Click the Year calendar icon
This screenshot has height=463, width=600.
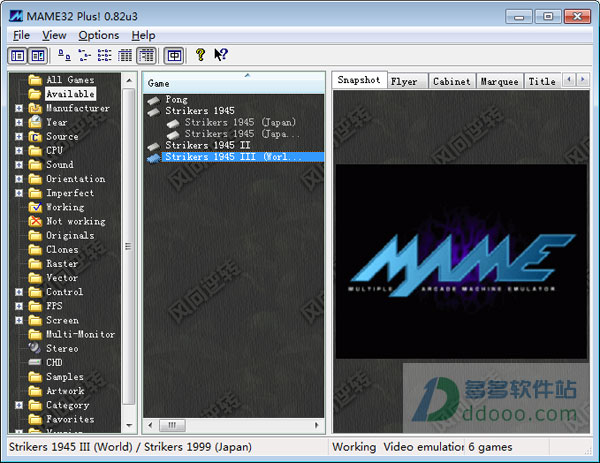[x=35, y=122]
